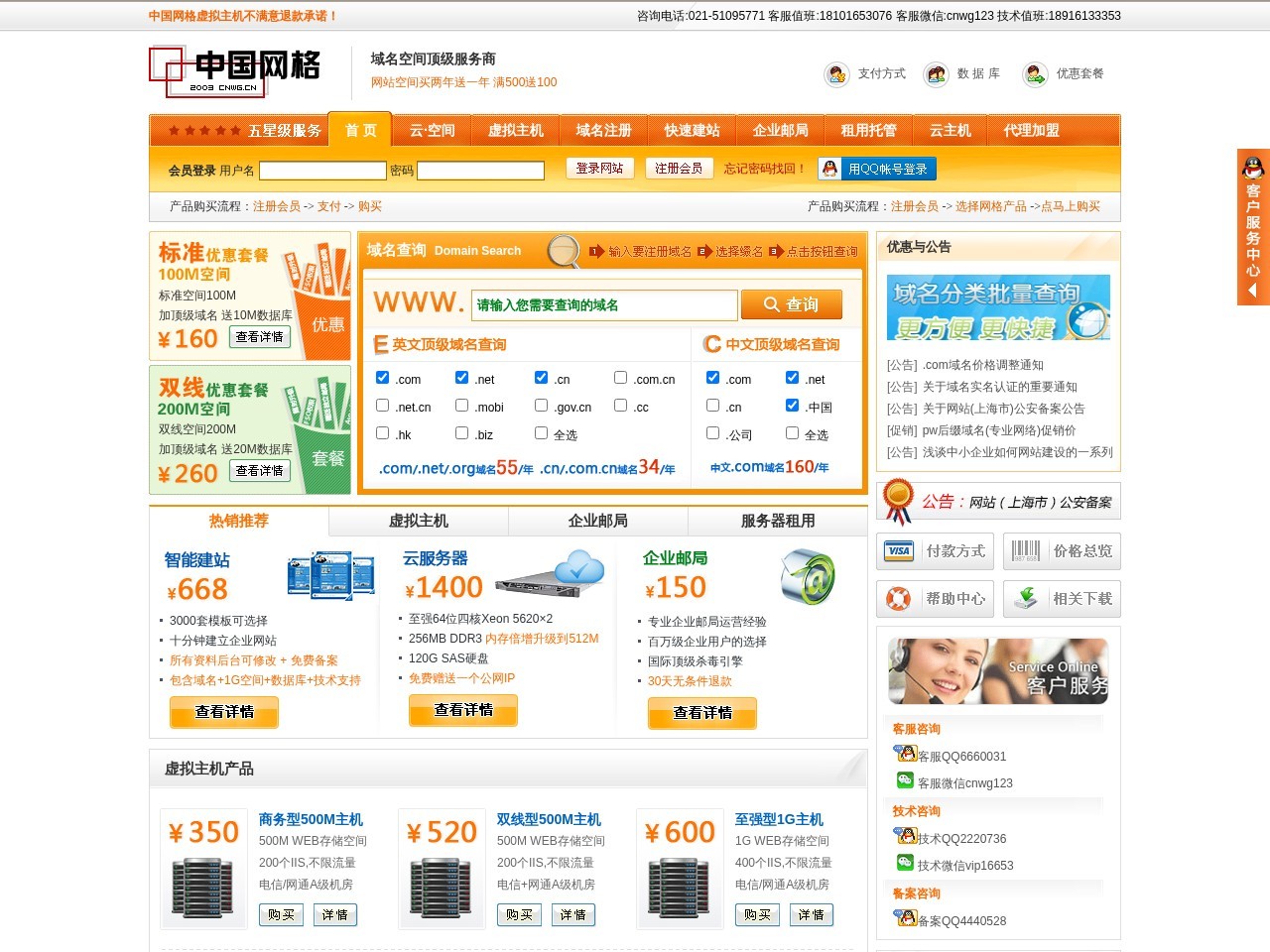The height and width of the screenshot is (952, 1270).
Task: Open the 域名注册 navigation menu item
Action: [x=602, y=130]
